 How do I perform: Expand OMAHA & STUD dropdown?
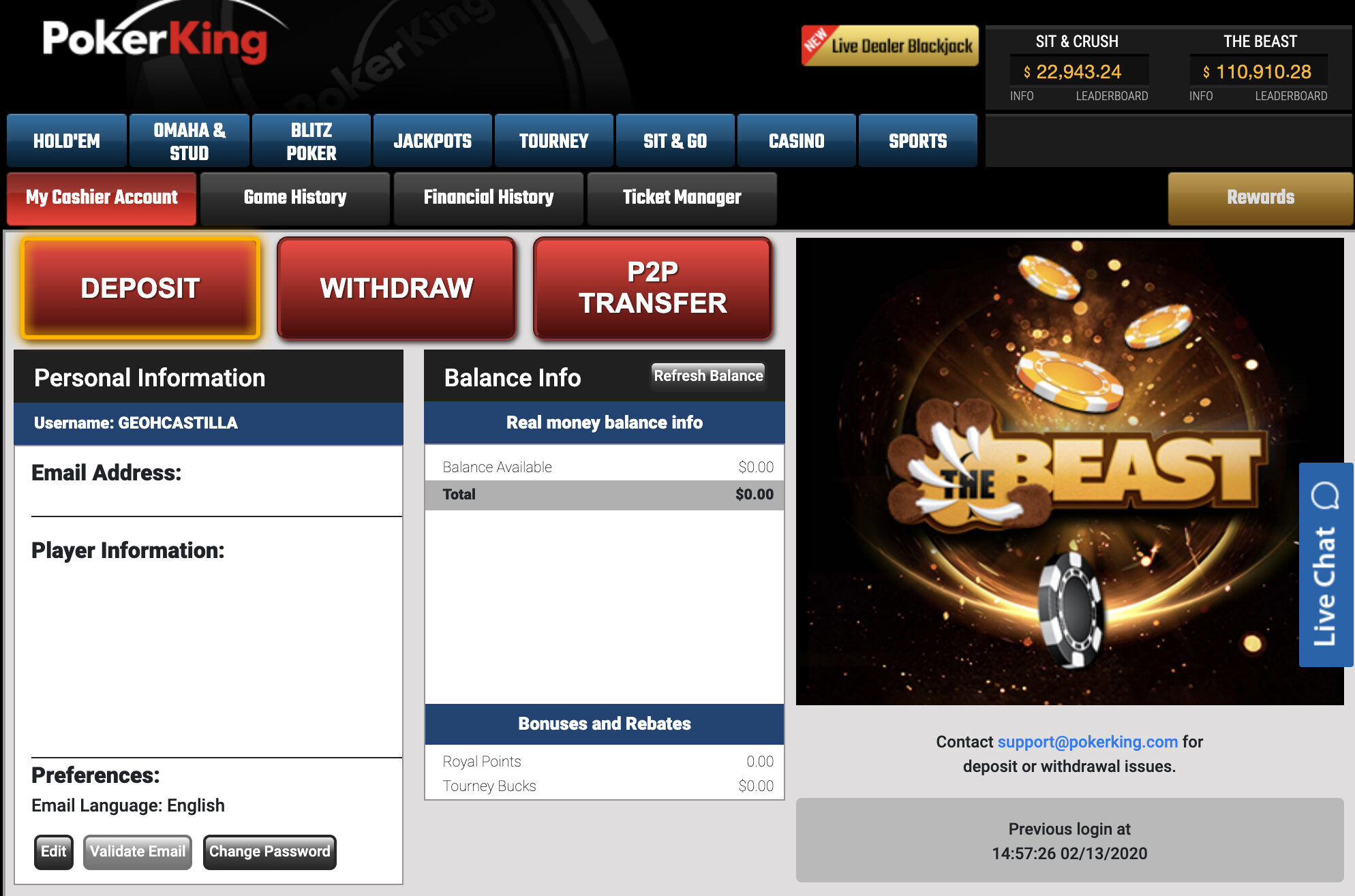click(x=188, y=141)
